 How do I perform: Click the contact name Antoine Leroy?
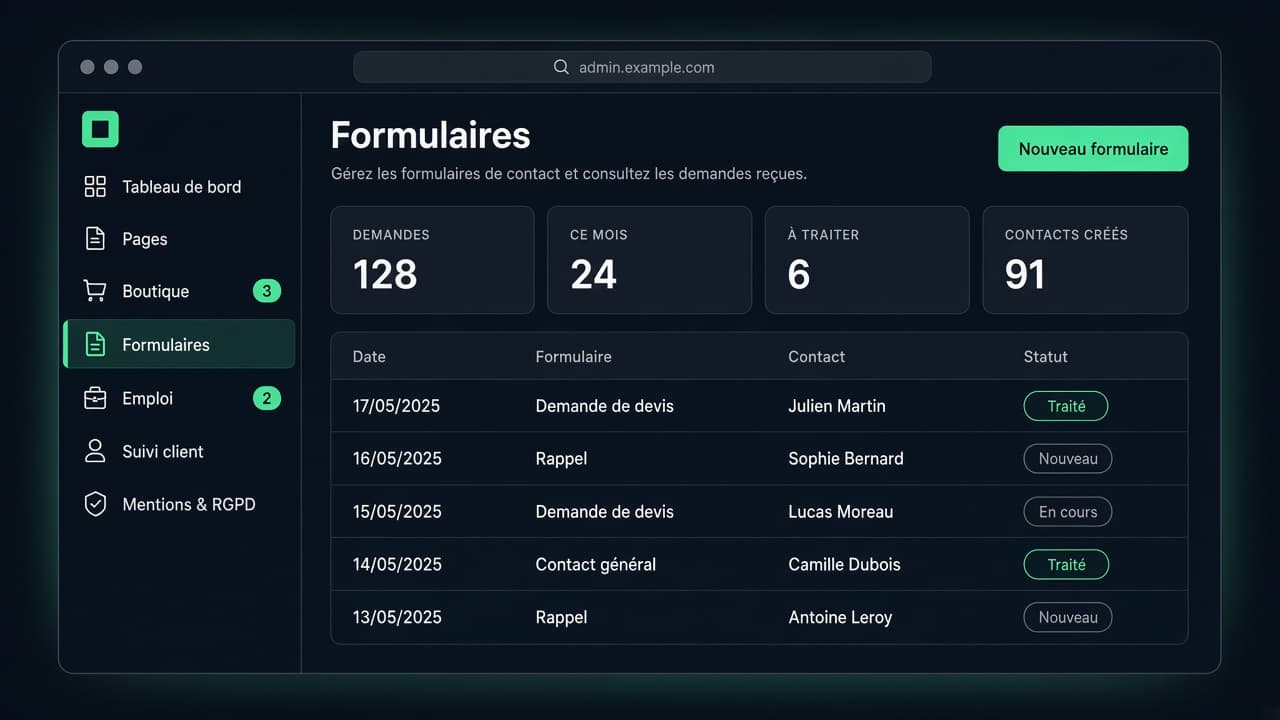pyautogui.click(x=840, y=618)
